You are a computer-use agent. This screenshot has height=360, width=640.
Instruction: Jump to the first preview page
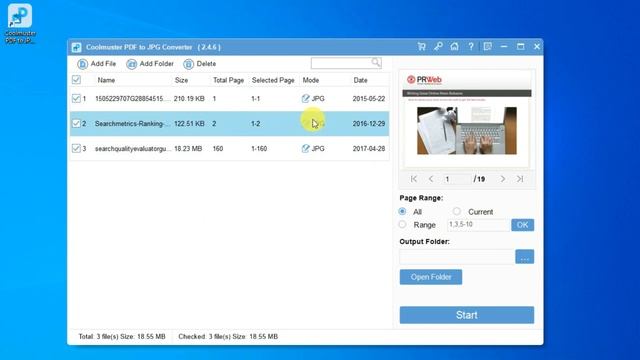tap(413, 179)
